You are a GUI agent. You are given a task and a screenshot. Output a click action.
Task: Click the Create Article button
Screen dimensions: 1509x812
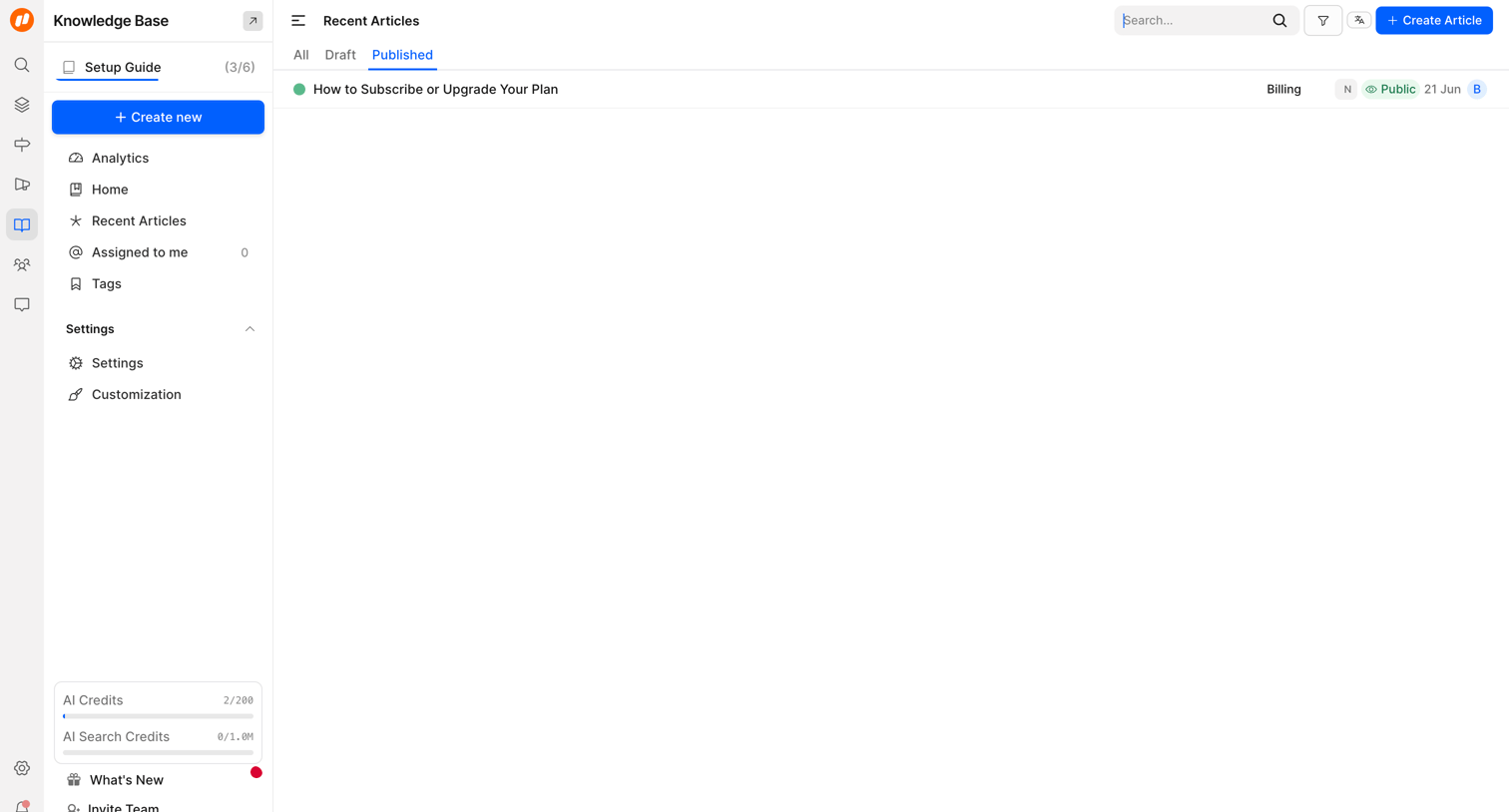tap(1434, 20)
